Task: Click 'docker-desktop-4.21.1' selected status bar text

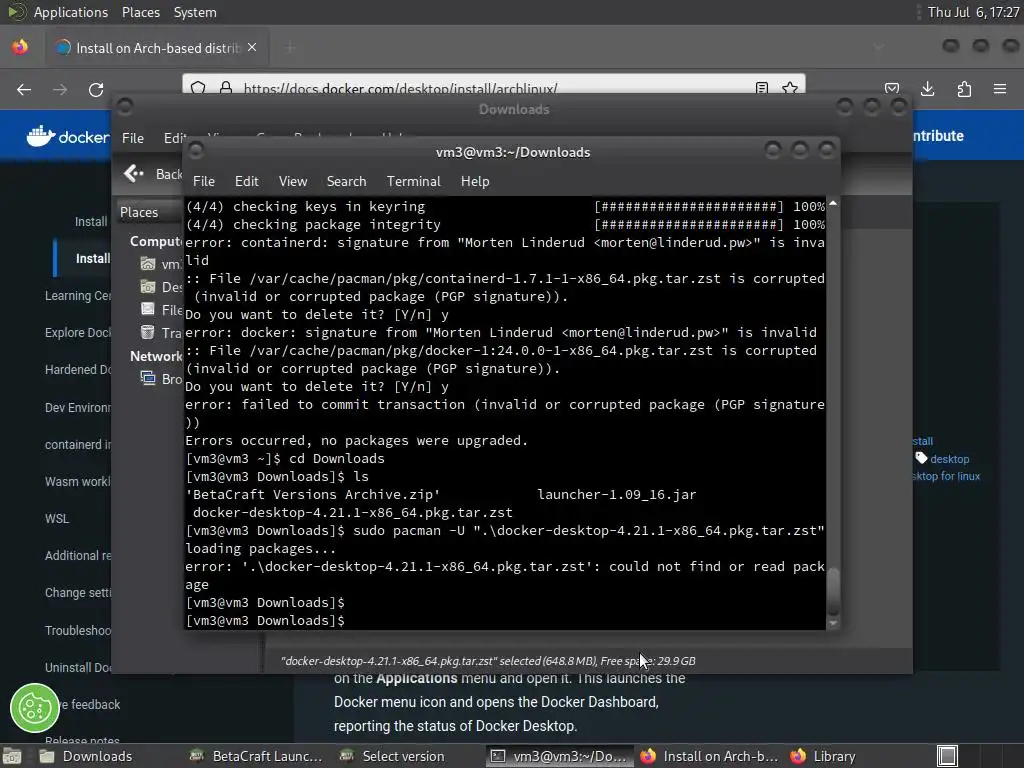Action: pos(488,661)
